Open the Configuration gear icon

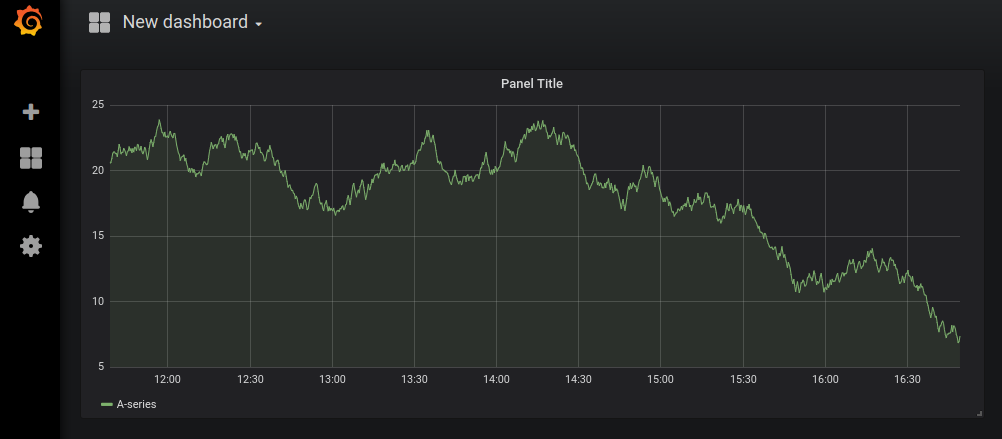coord(31,245)
